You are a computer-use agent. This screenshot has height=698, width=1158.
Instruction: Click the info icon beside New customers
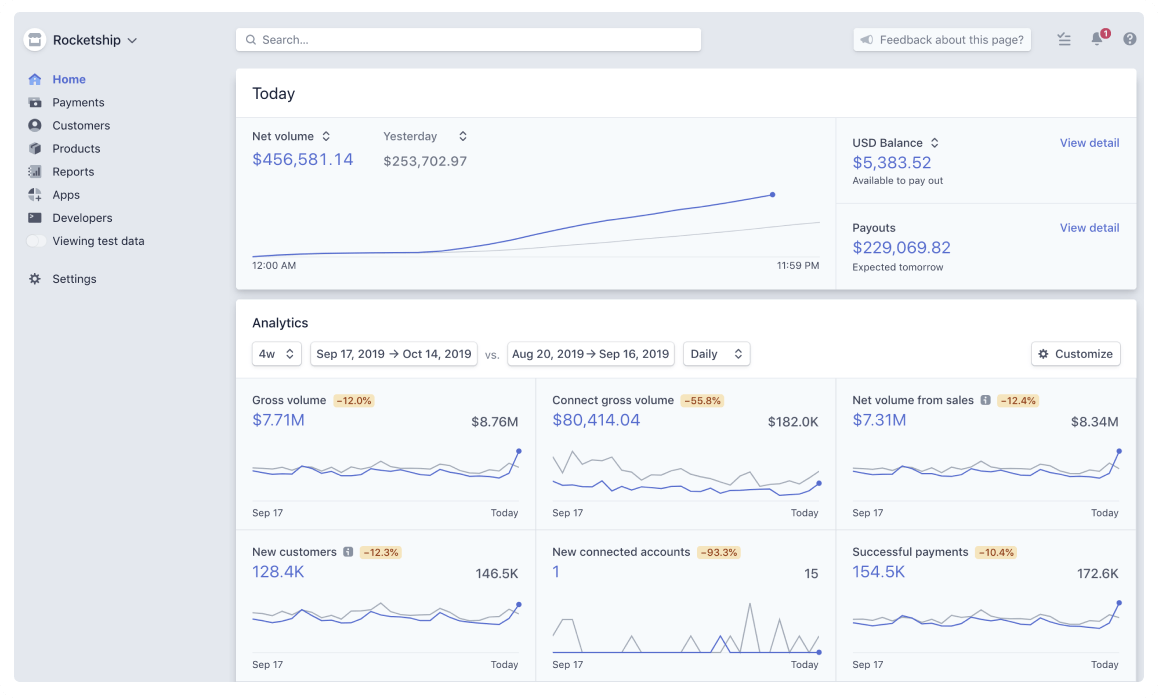click(x=347, y=551)
